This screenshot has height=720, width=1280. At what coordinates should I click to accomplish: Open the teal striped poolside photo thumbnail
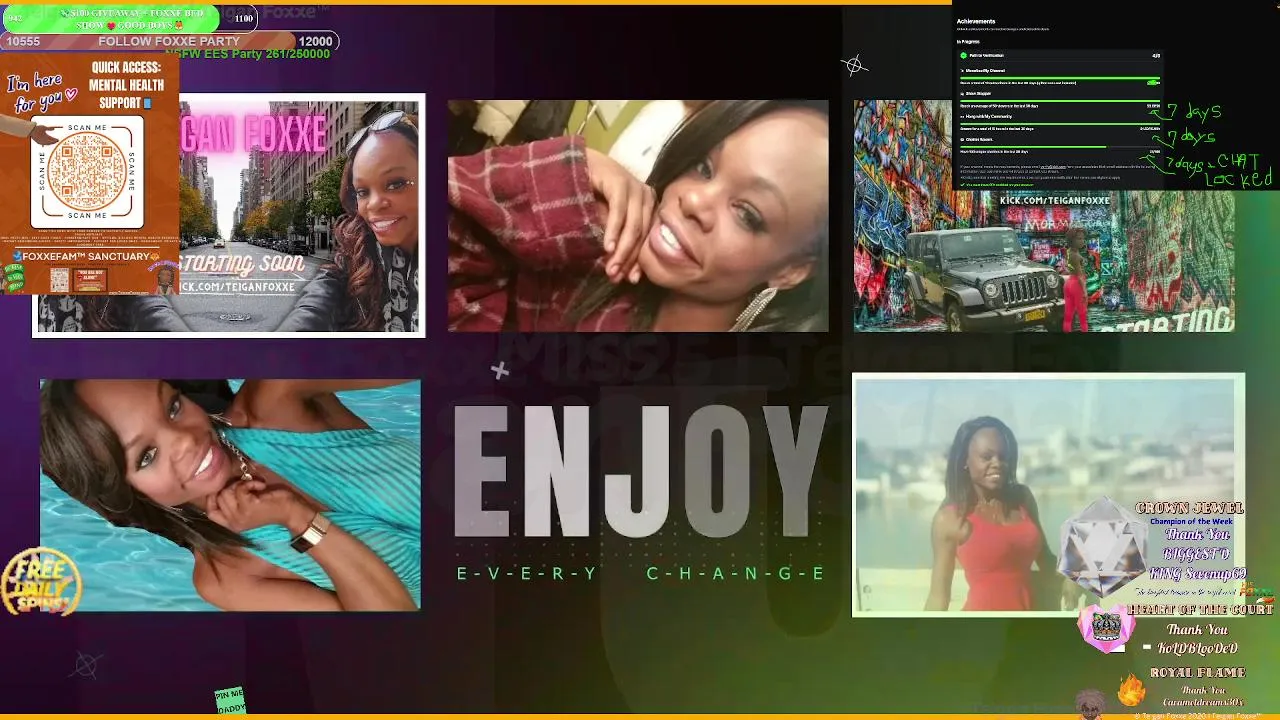point(230,495)
